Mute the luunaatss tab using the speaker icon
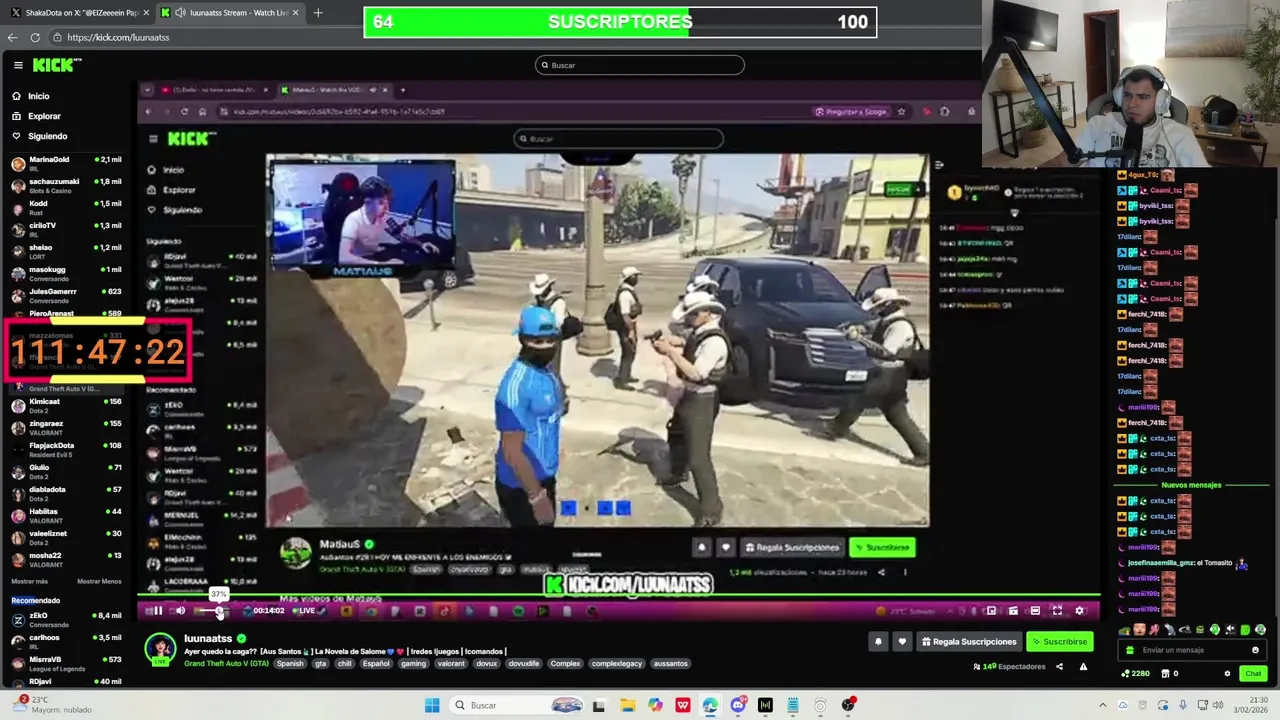 (x=180, y=13)
